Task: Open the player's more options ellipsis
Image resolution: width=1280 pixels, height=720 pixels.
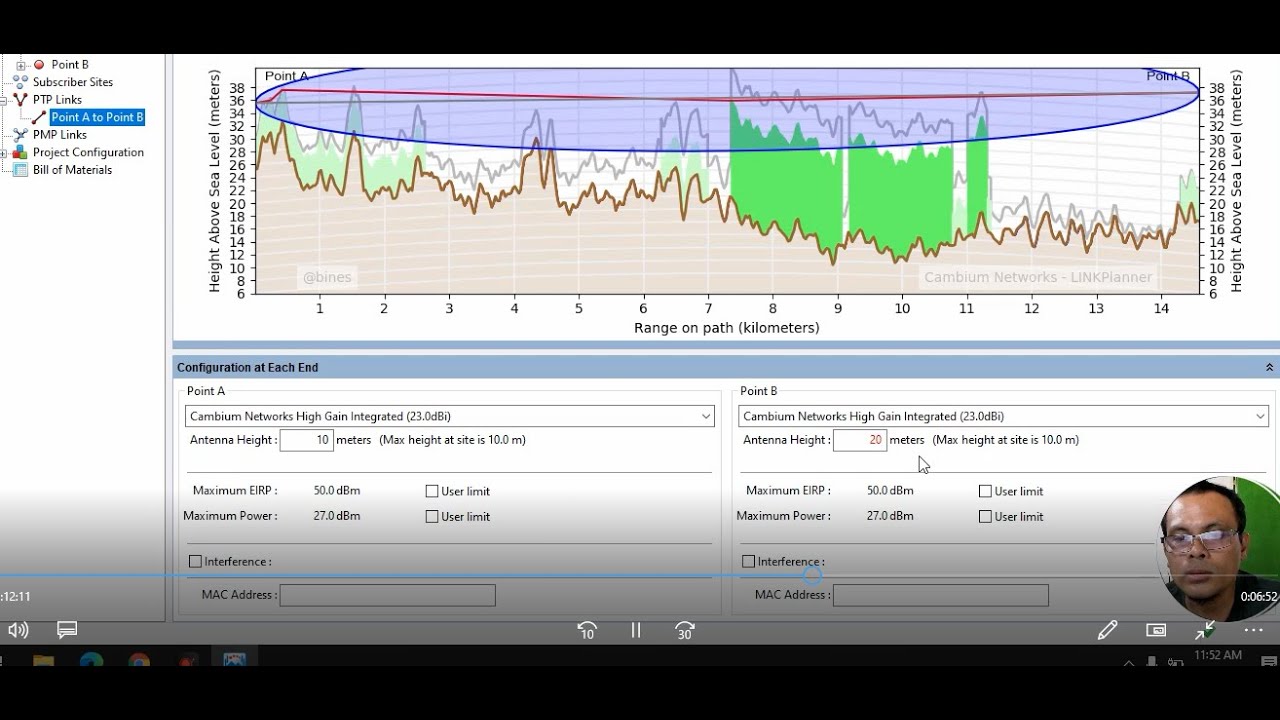Action: pyautogui.click(x=1253, y=630)
